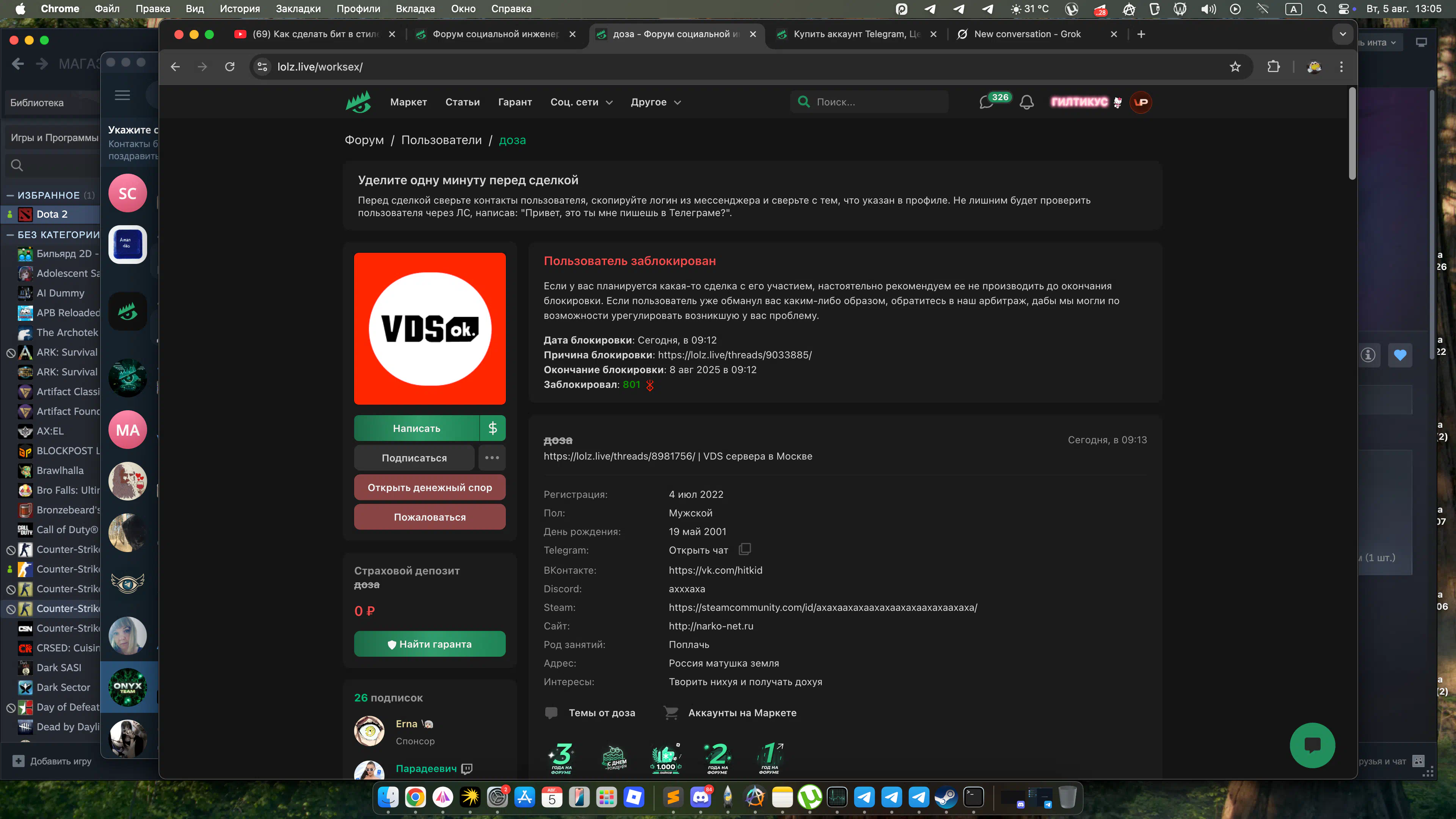
Task: Open the block reason thread link 9033885
Action: pyautogui.click(x=734, y=355)
